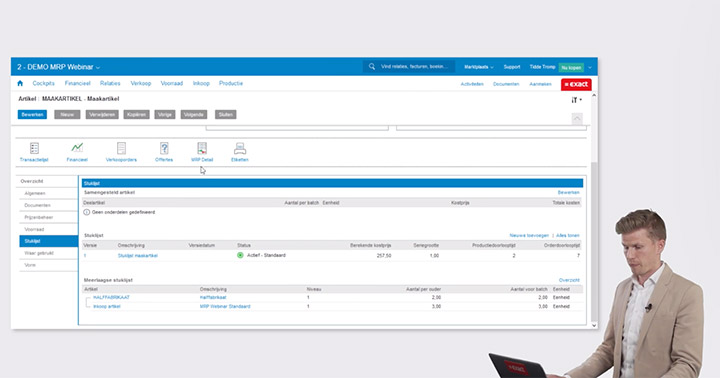
Task: Open the MRP Detail icon
Action: tap(202, 148)
